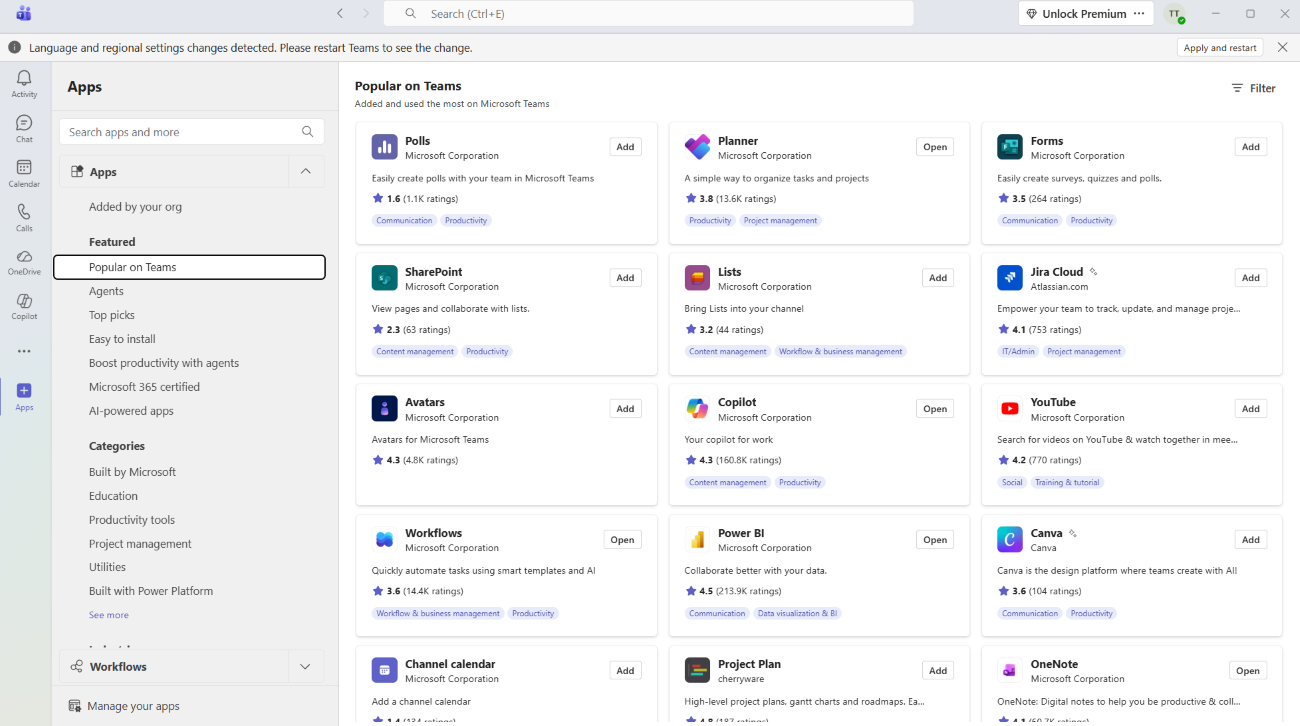The image size is (1300, 726).
Task: Add the Polls app
Action: coord(625,147)
